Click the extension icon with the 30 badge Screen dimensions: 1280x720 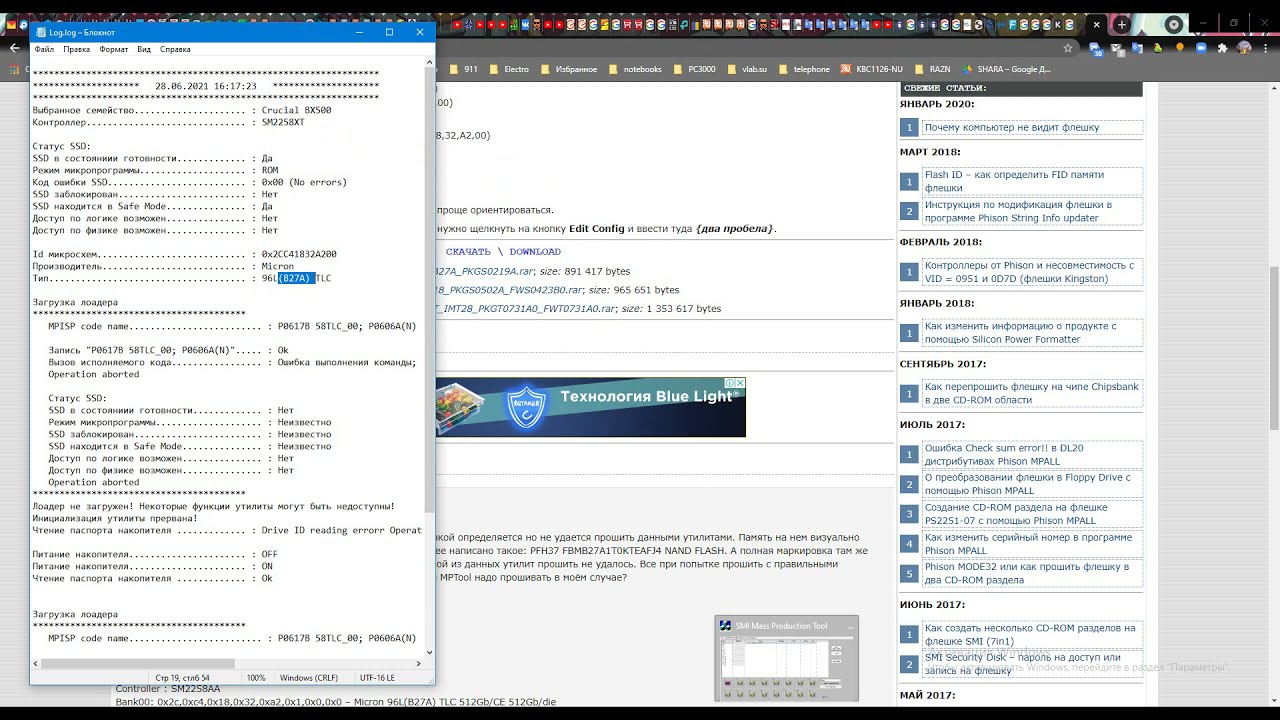point(1094,48)
